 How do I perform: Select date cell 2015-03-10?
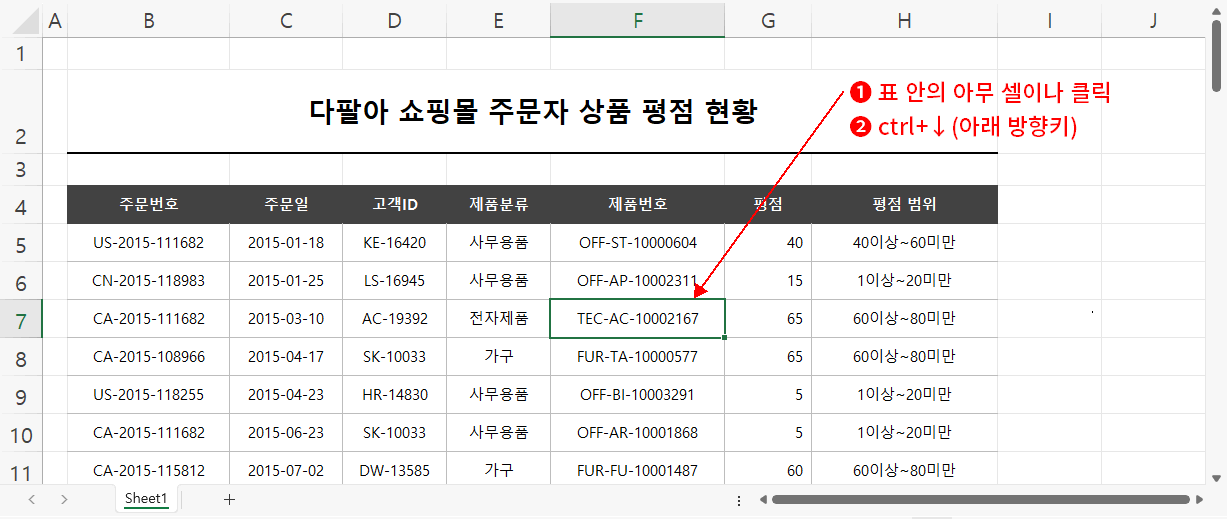click(286, 319)
